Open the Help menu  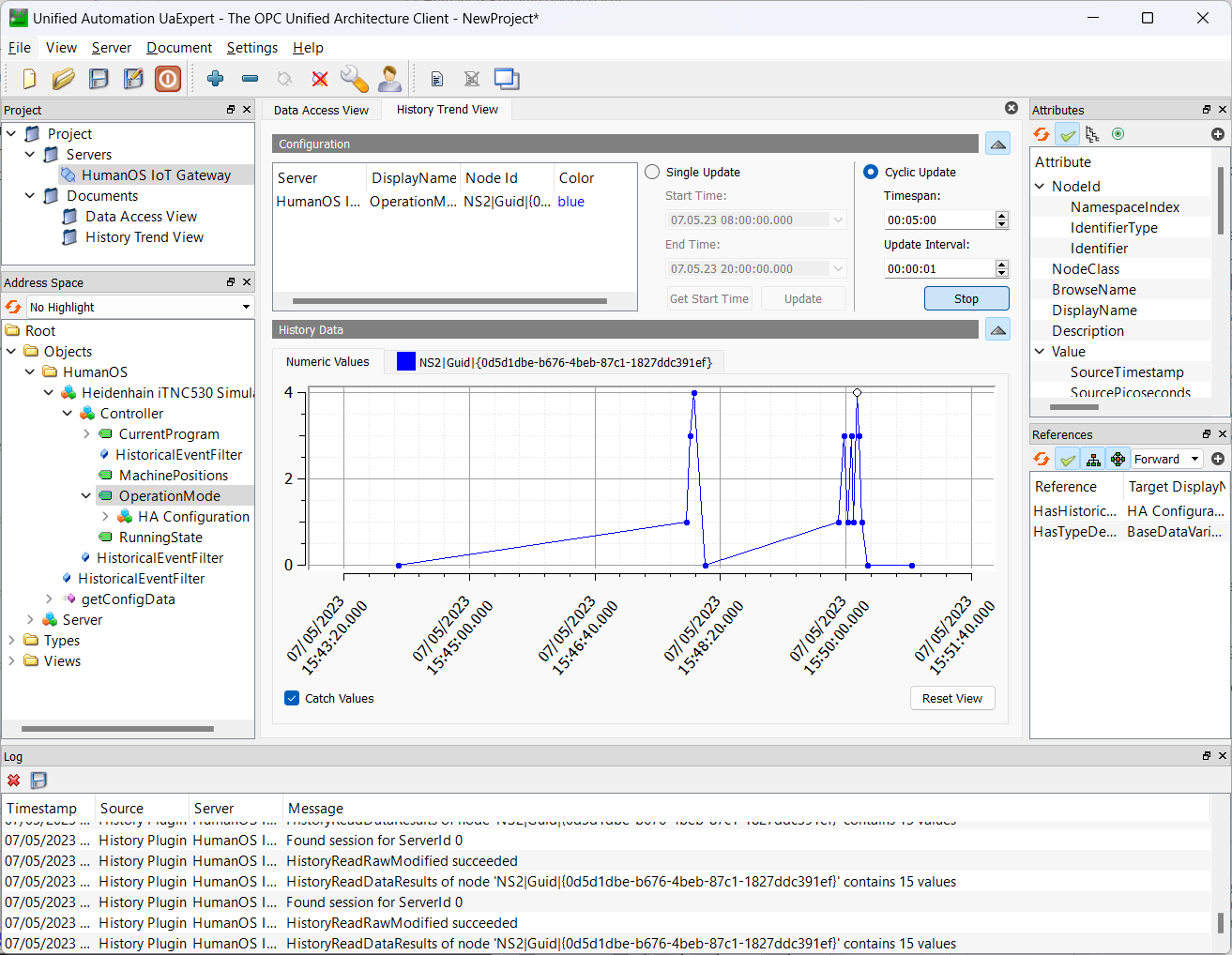click(308, 48)
